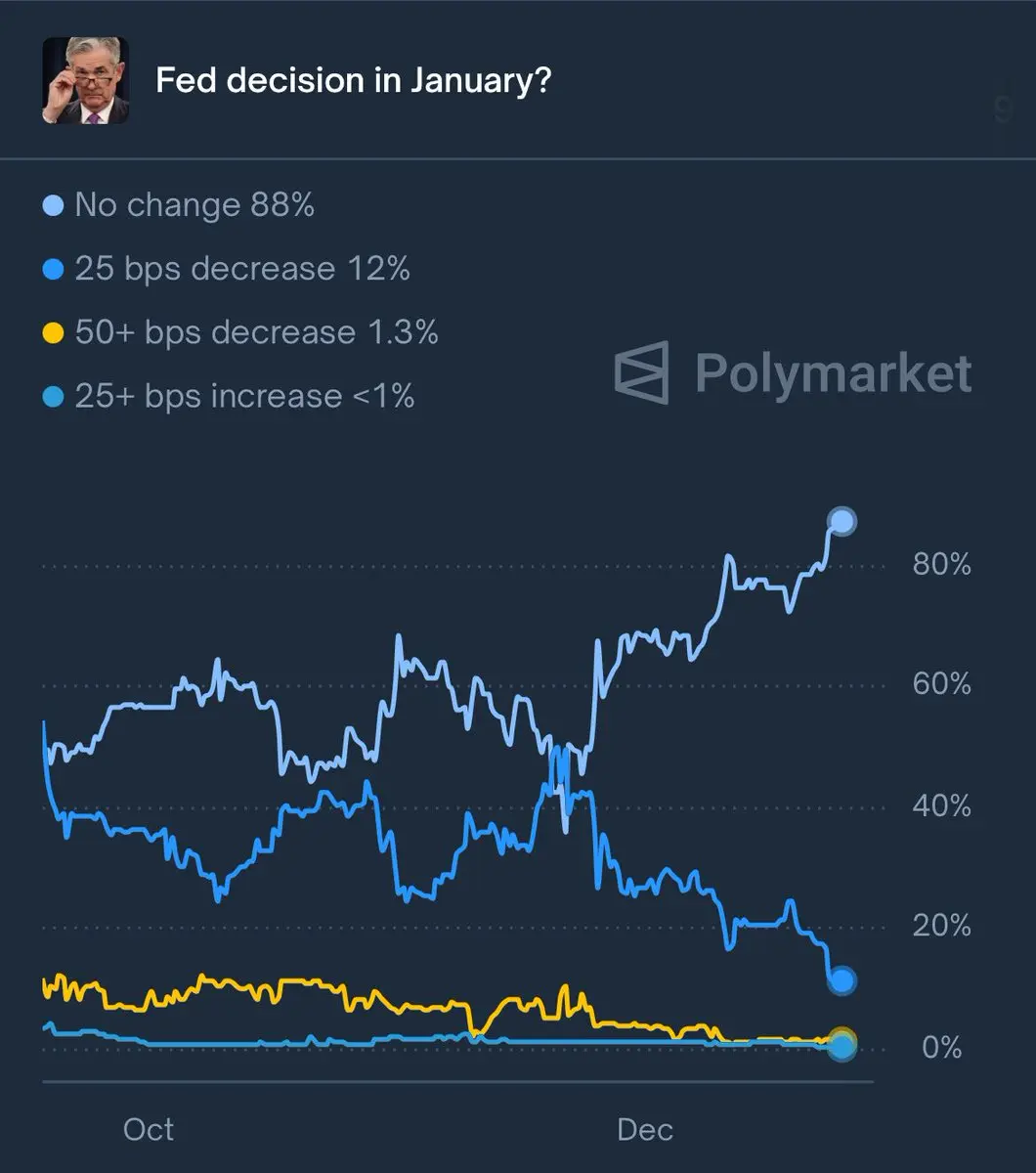
Task: Select the 25+ bps increase legend dot
Action: (55, 397)
